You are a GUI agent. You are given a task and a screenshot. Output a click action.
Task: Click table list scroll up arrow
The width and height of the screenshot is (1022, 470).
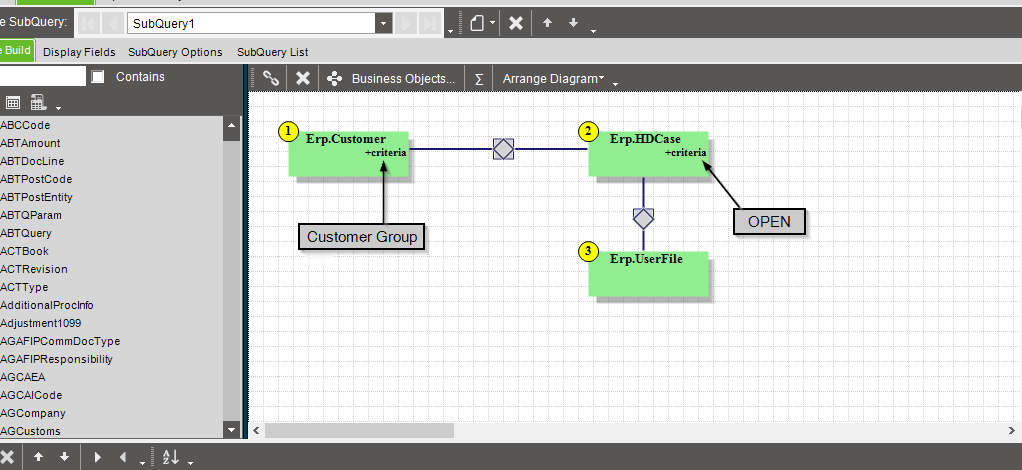[231, 124]
